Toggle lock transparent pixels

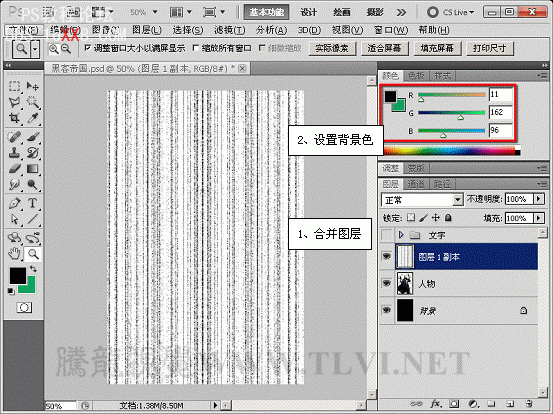click(411, 218)
